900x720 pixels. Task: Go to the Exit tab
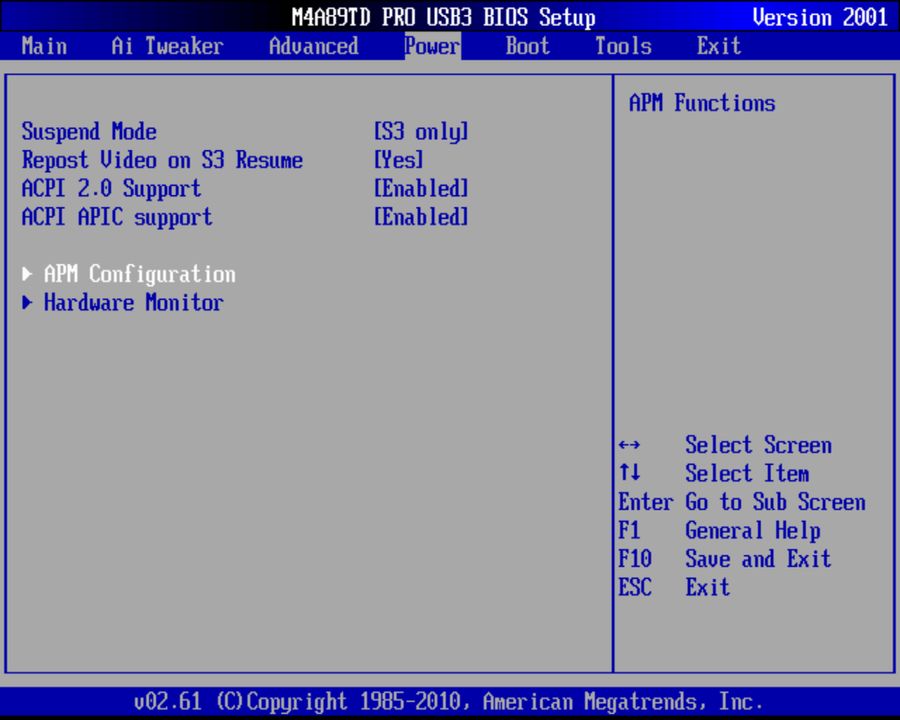click(x=718, y=46)
